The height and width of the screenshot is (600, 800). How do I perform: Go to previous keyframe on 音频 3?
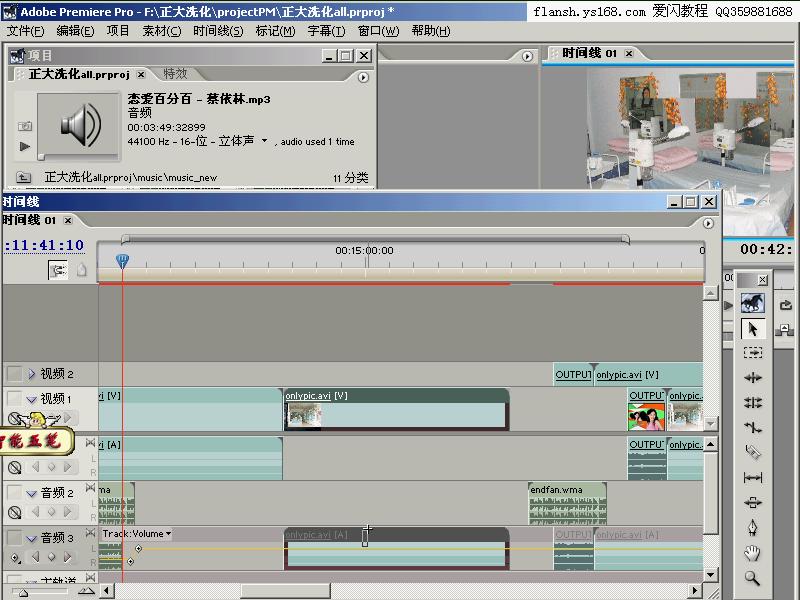point(35,557)
